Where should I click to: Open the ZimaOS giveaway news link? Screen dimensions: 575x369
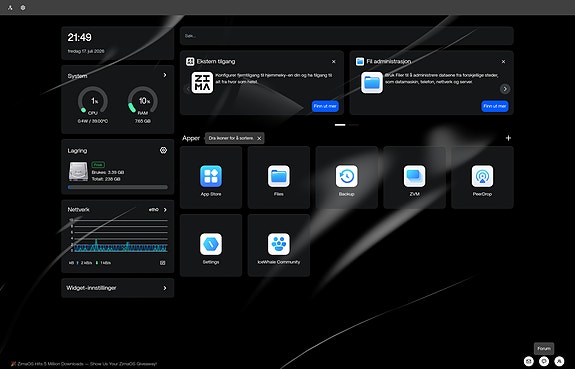tap(84, 364)
